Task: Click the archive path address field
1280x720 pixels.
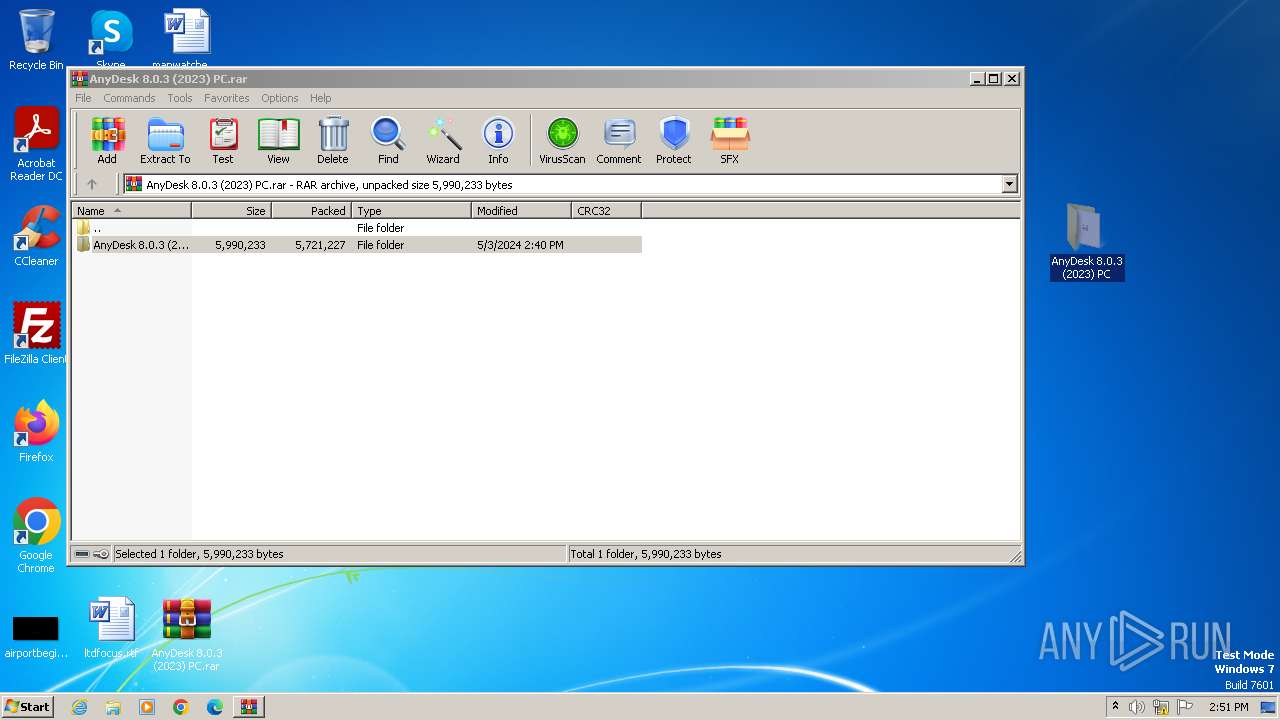Action: [562, 184]
